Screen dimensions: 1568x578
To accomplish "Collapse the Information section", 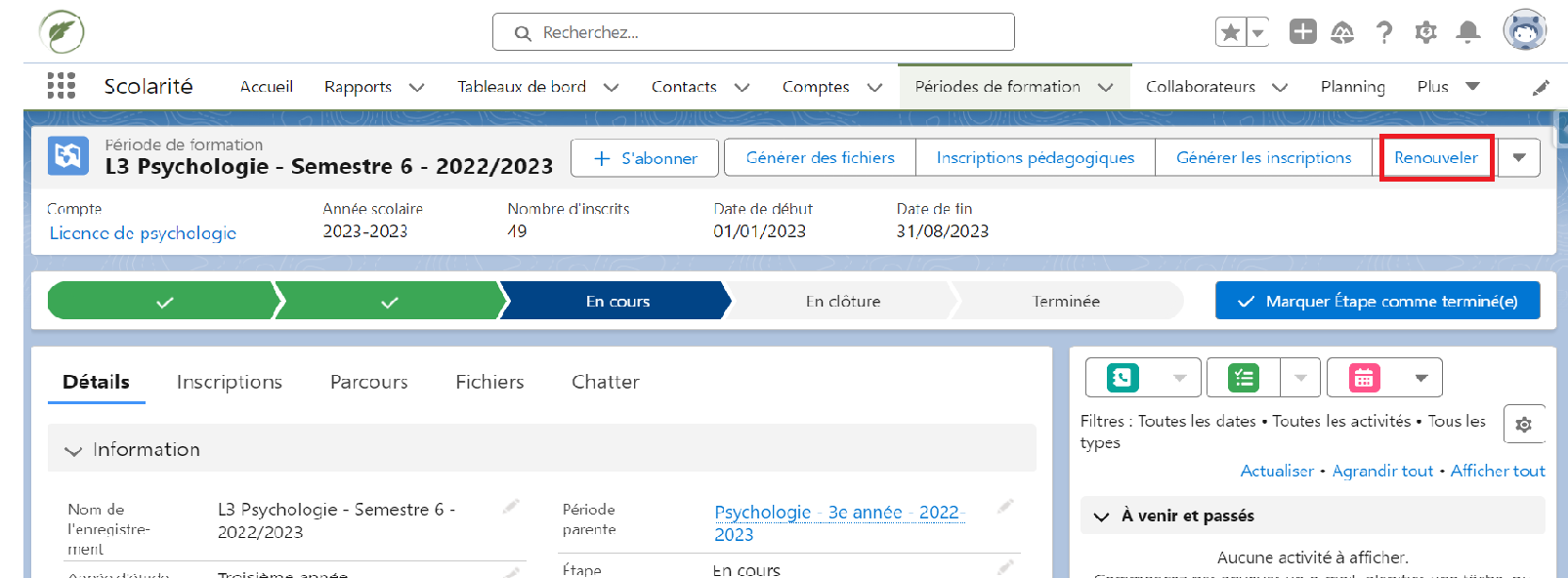I will [73, 450].
